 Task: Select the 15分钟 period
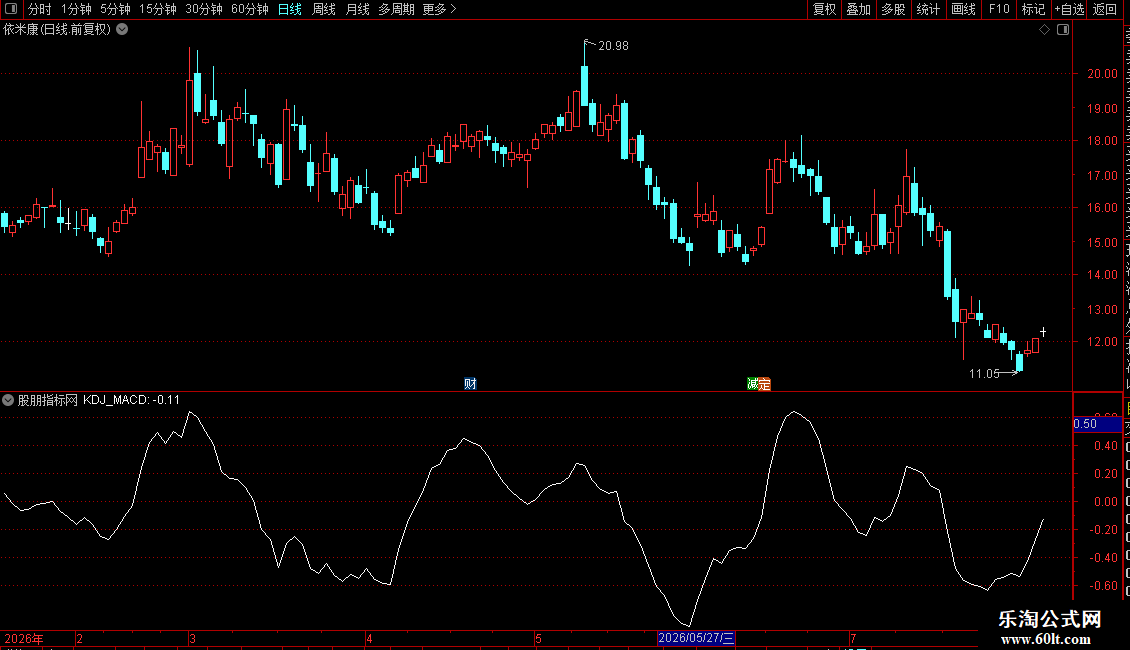158,9
